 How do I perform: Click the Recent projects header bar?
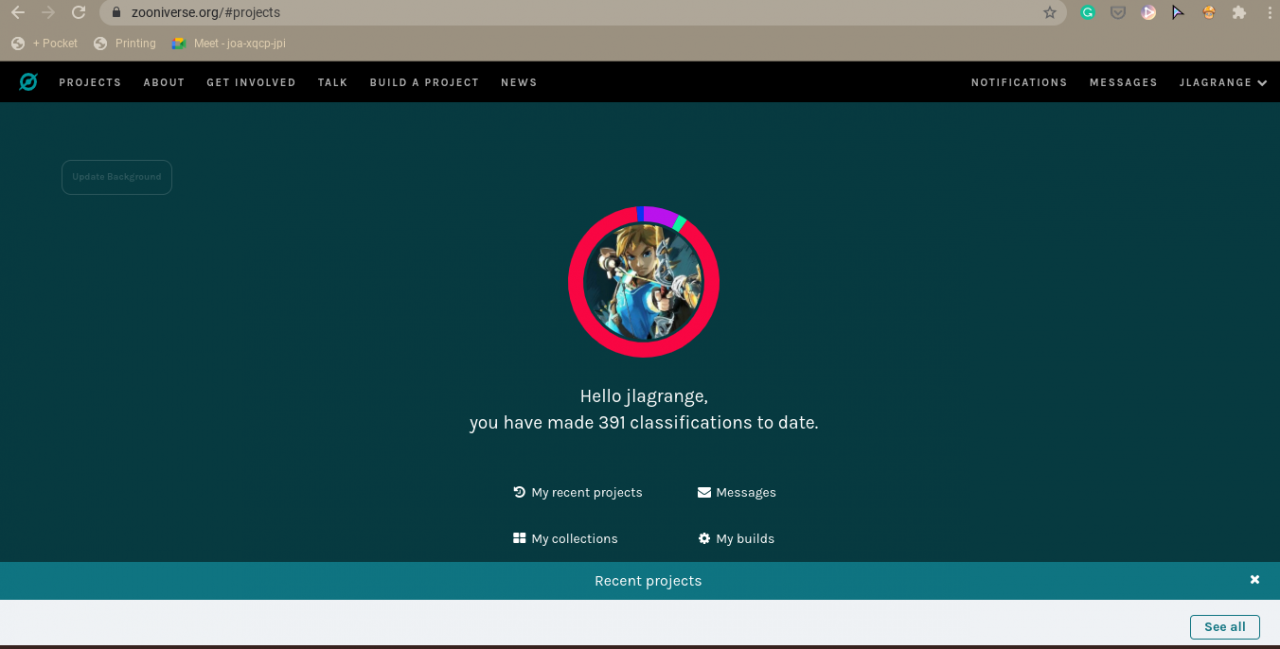click(640, 581)
